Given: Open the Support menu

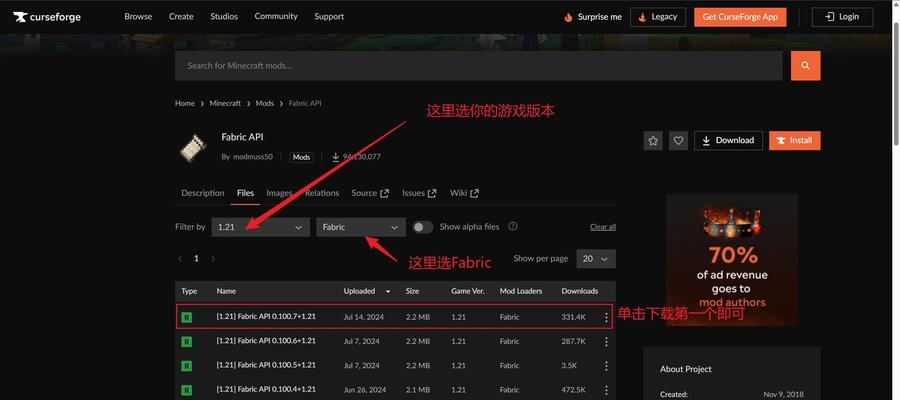Looking at the screenshot, I should click(329, 17).
